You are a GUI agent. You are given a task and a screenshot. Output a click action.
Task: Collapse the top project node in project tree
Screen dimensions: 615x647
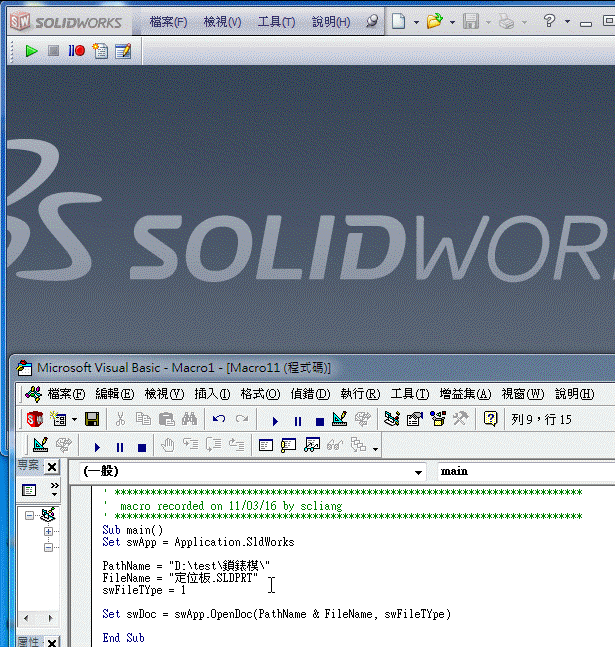click(x=29, y=515)
